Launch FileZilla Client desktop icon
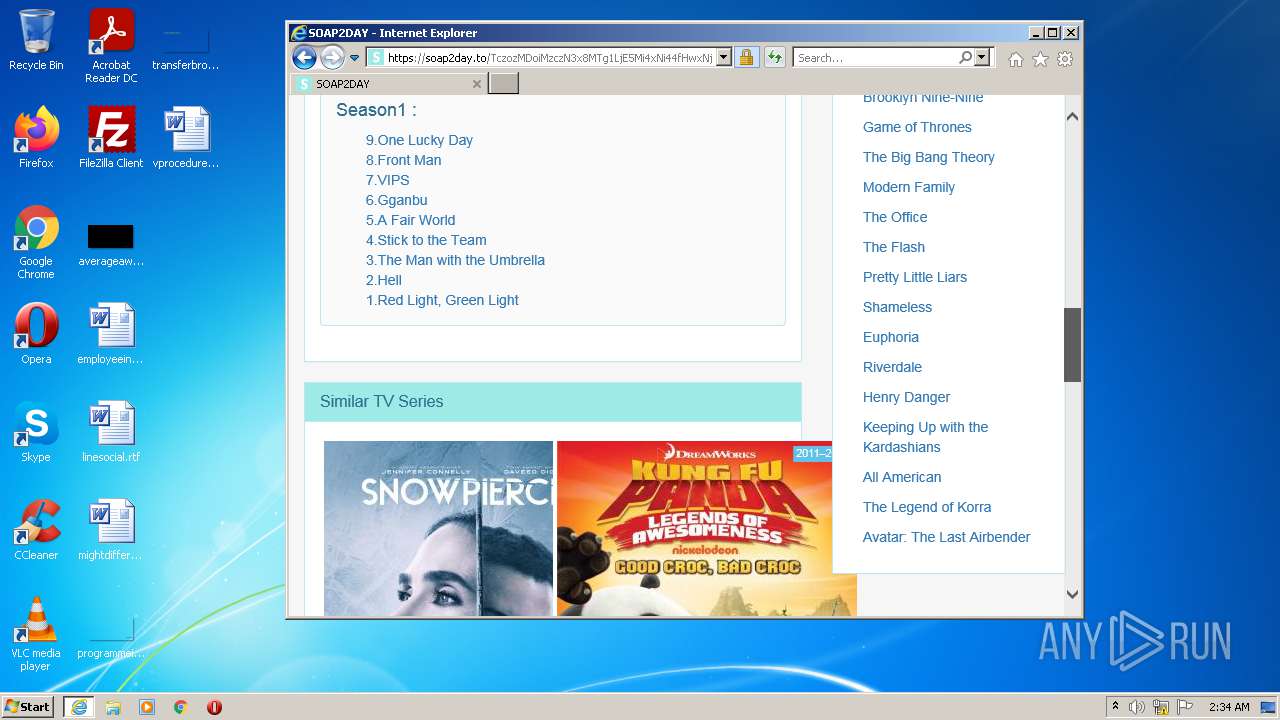 pyautogui.click(x=111, y=138)
